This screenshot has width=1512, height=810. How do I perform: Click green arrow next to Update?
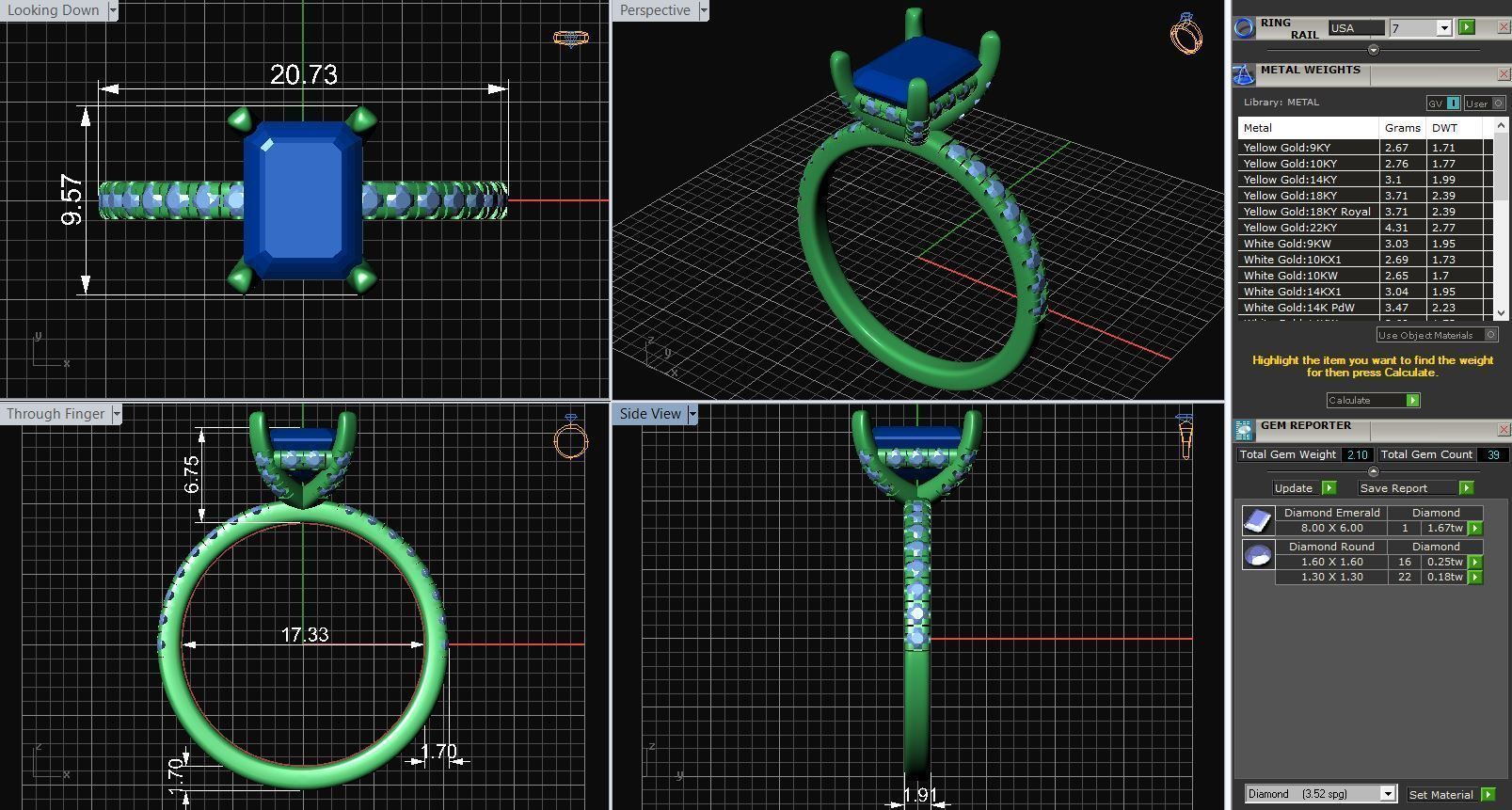(x=1329, y=487)
